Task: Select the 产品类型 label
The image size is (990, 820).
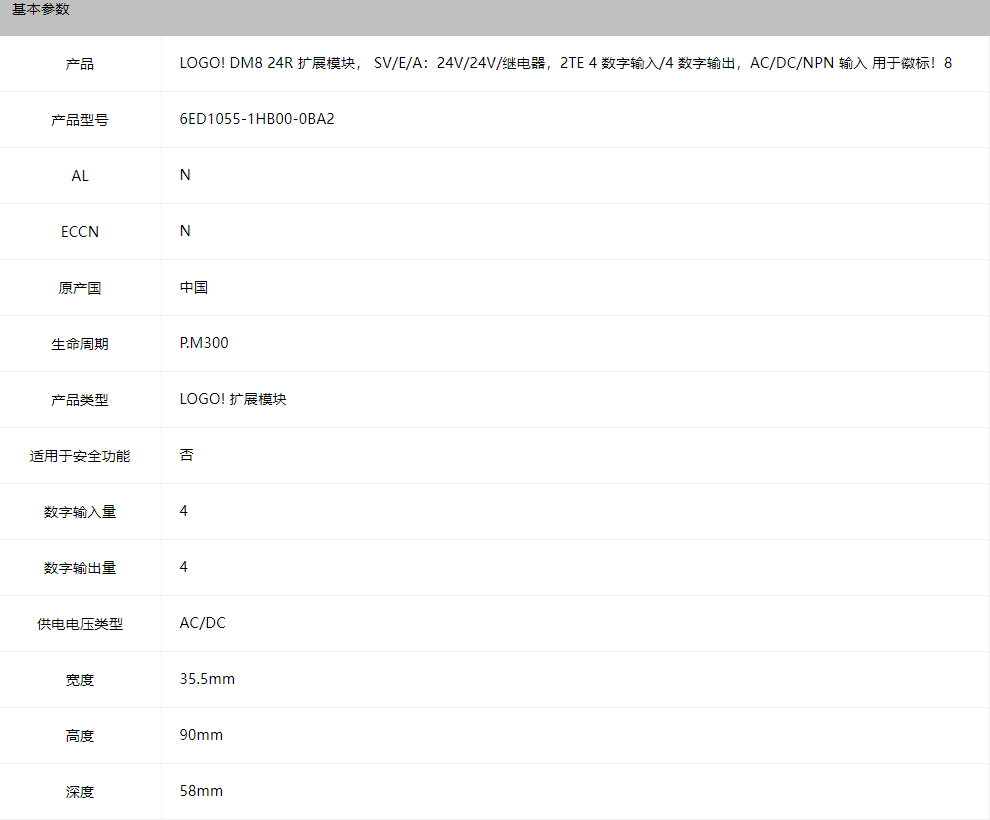Action: (x=80, y=400)
